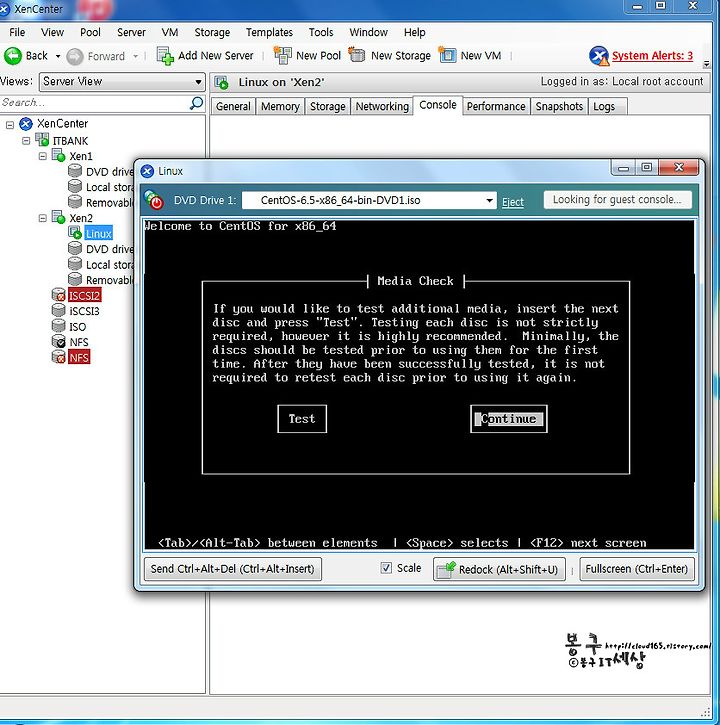Screen dimensions: 720x725
Task: Open the General tab
Action: [233, 106]
